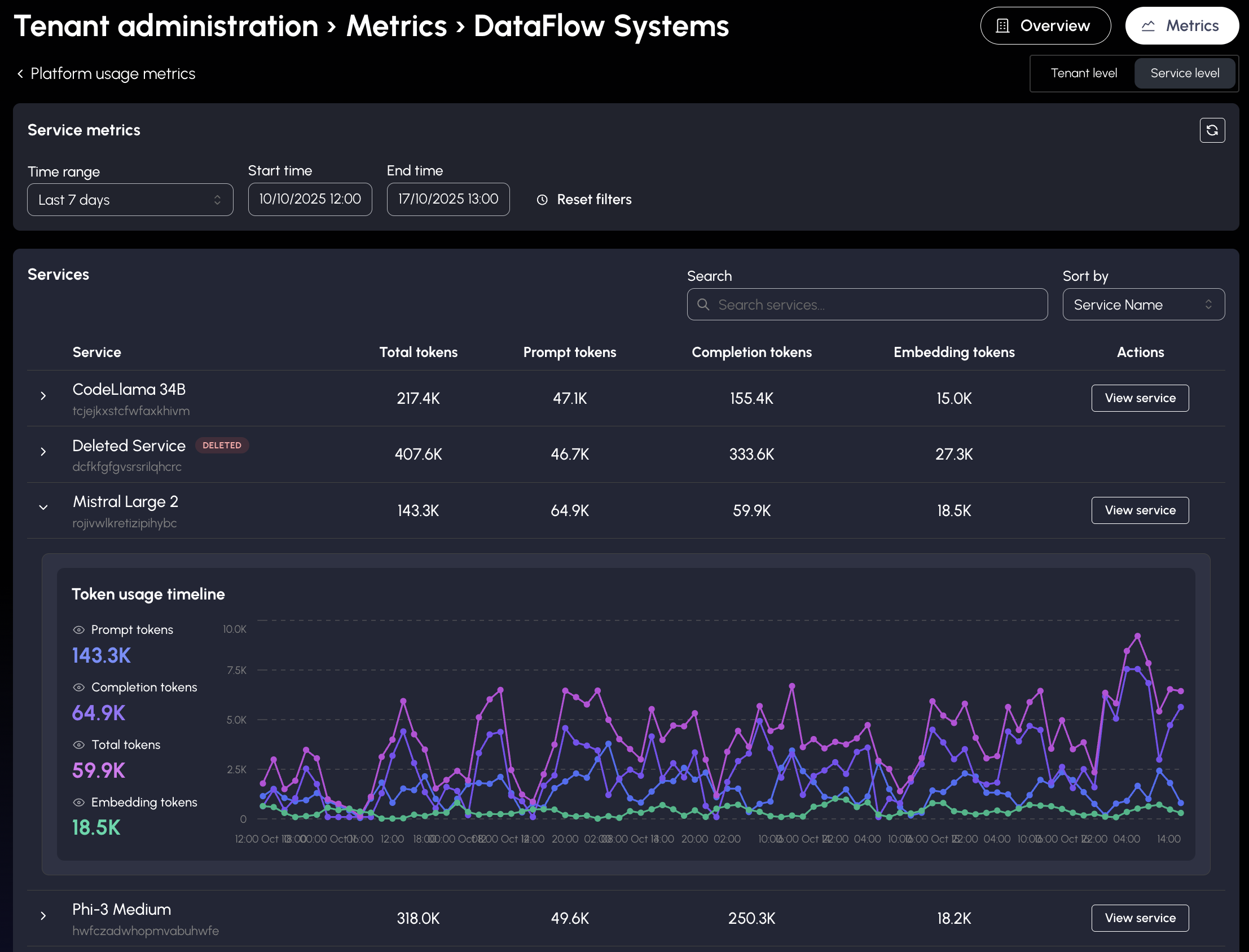The image size is (1249, 952).
Task: Click the 333.6K completion tokens value
Action: click(x=751, y=454)
